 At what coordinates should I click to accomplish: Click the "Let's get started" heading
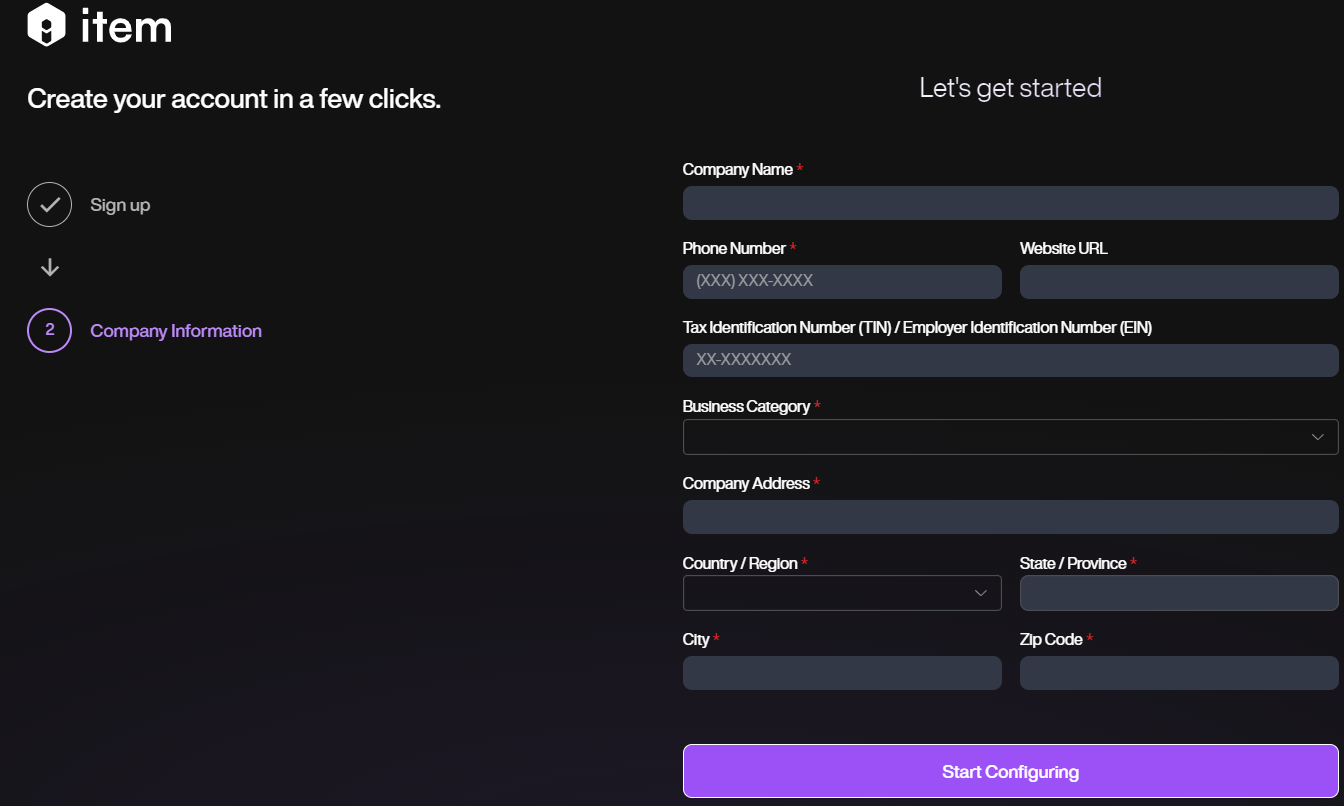pyautogui.click(x=1010, y=88)
